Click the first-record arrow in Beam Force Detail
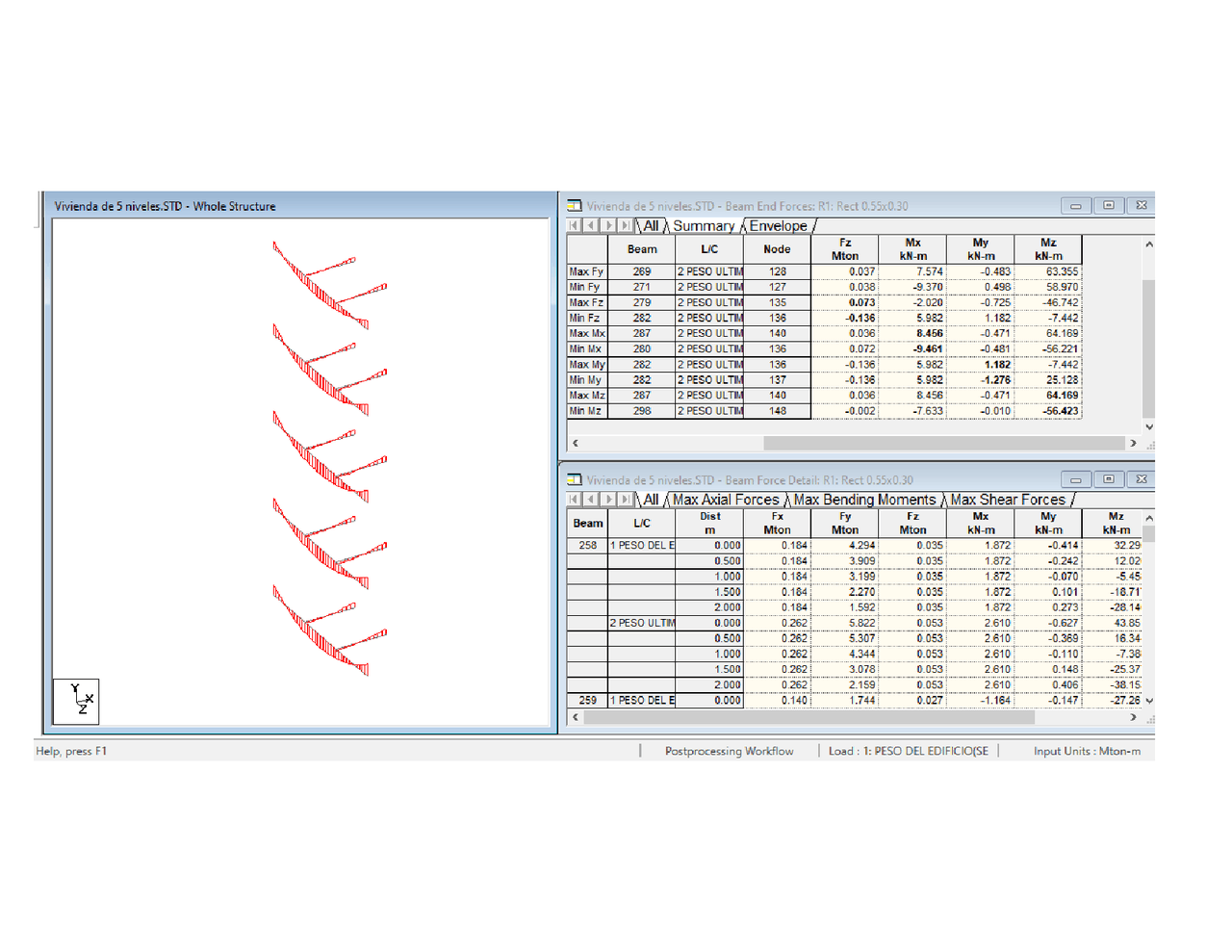The width and height of the screenshot is (1232, 952). coord(575,500)
